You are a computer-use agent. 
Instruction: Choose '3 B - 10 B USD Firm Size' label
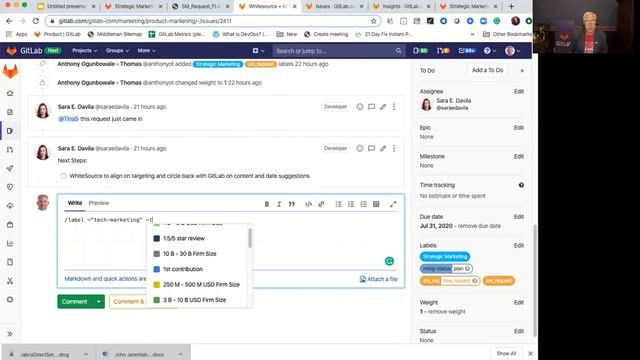tap(198, 300)
